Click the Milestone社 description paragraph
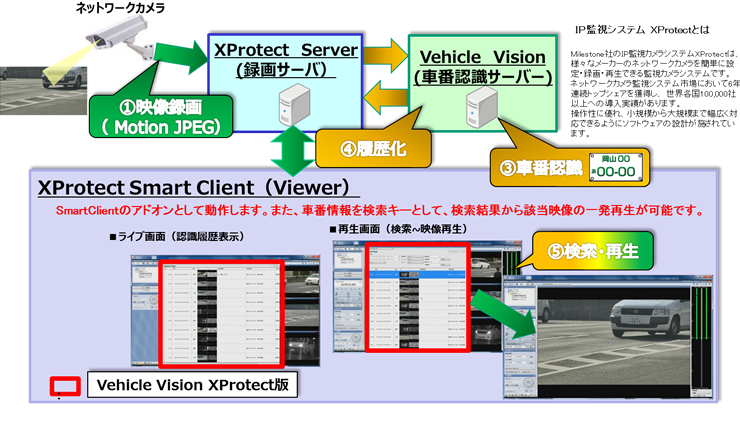Viewport: 740px width, 430px height. tap(654, 93)
